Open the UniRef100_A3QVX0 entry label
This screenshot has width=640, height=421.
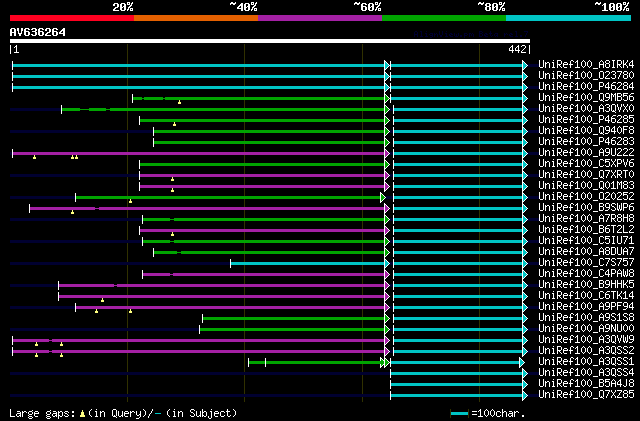click(586, 109)
